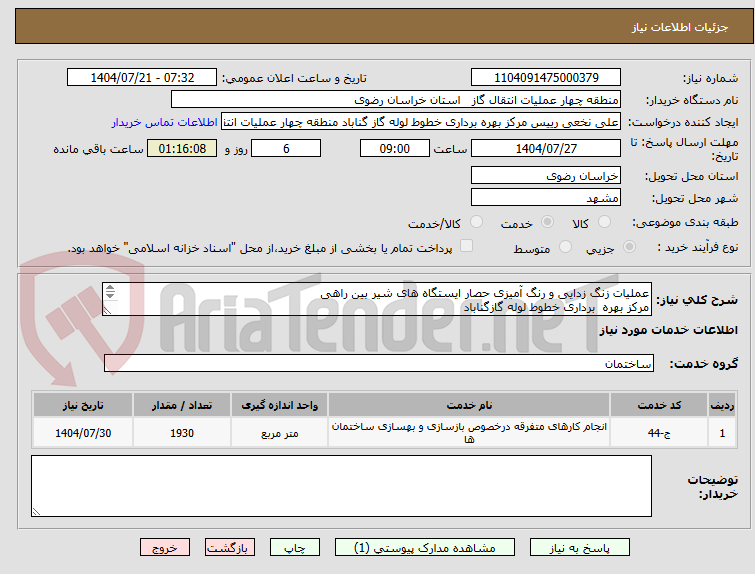Open اطلاعات تماس خریدار link
The image size is (755, 574).
click(165, 122)
